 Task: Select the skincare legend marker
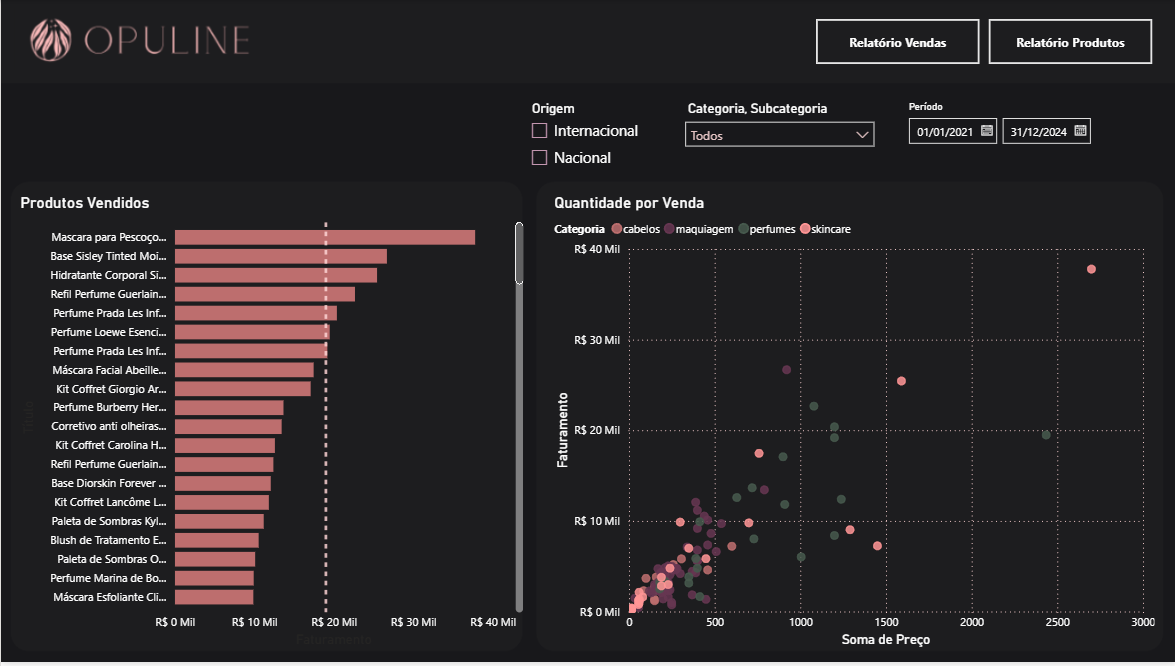pyautogui.click(x=805, y=229)
